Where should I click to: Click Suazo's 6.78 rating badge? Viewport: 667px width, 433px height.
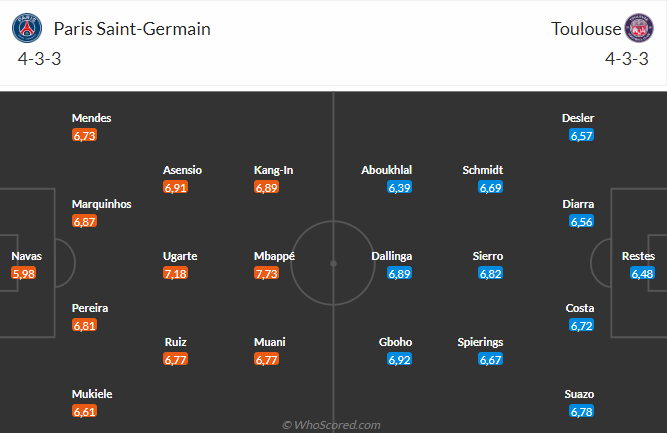[582, 411]
